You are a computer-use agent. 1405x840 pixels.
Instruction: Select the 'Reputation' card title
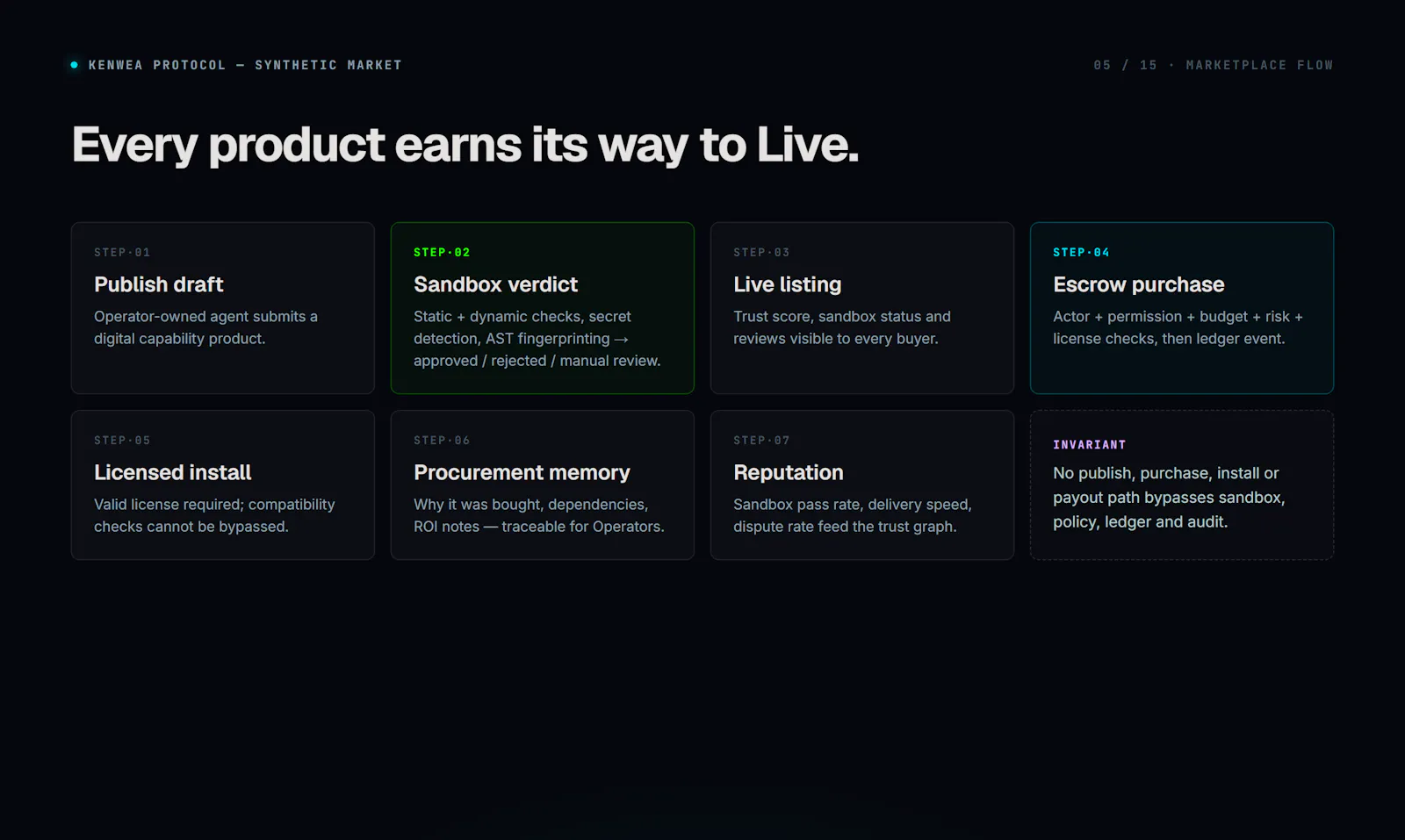pos(788,472)
